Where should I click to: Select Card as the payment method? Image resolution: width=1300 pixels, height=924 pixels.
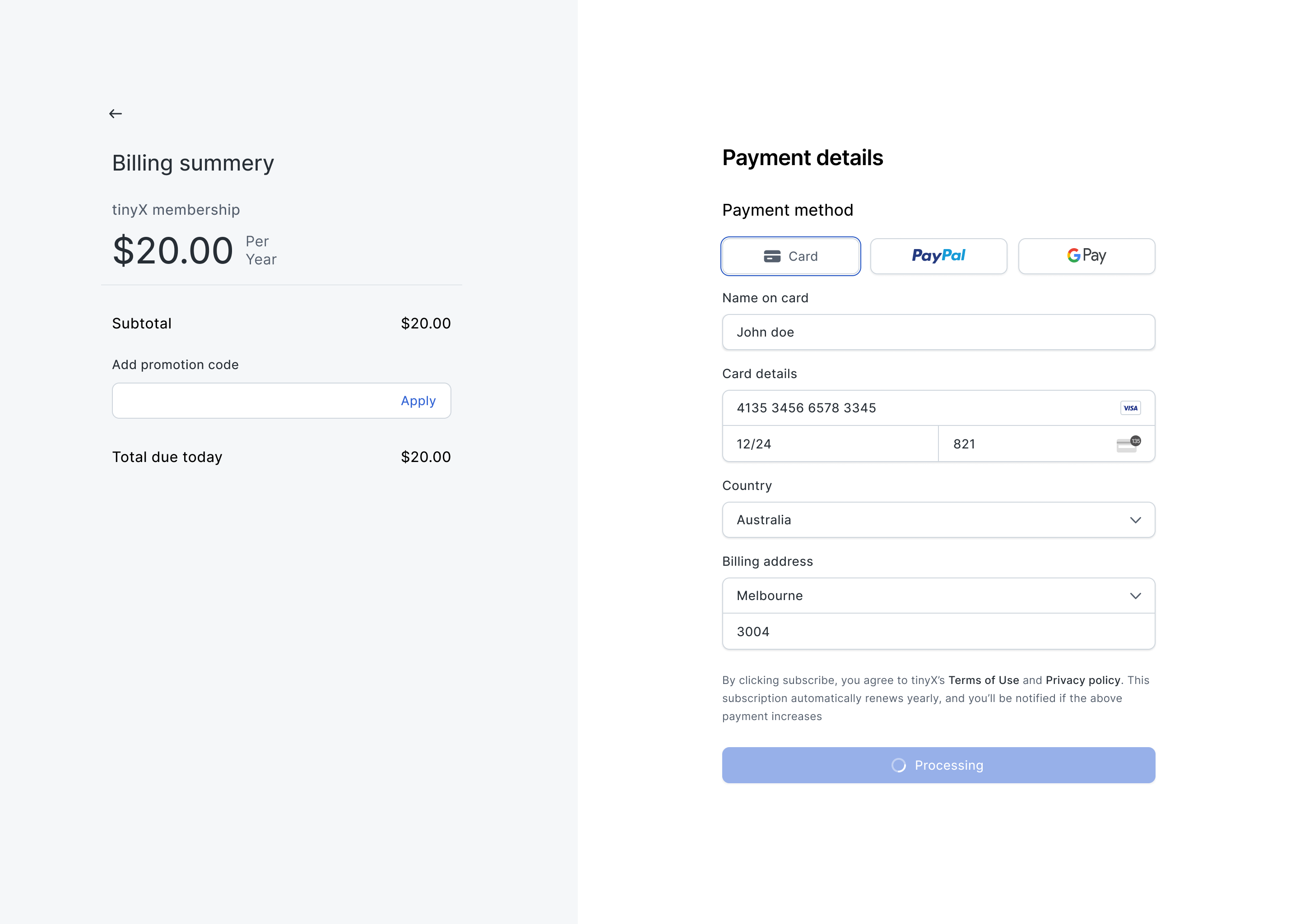click(x=790, y=255)
